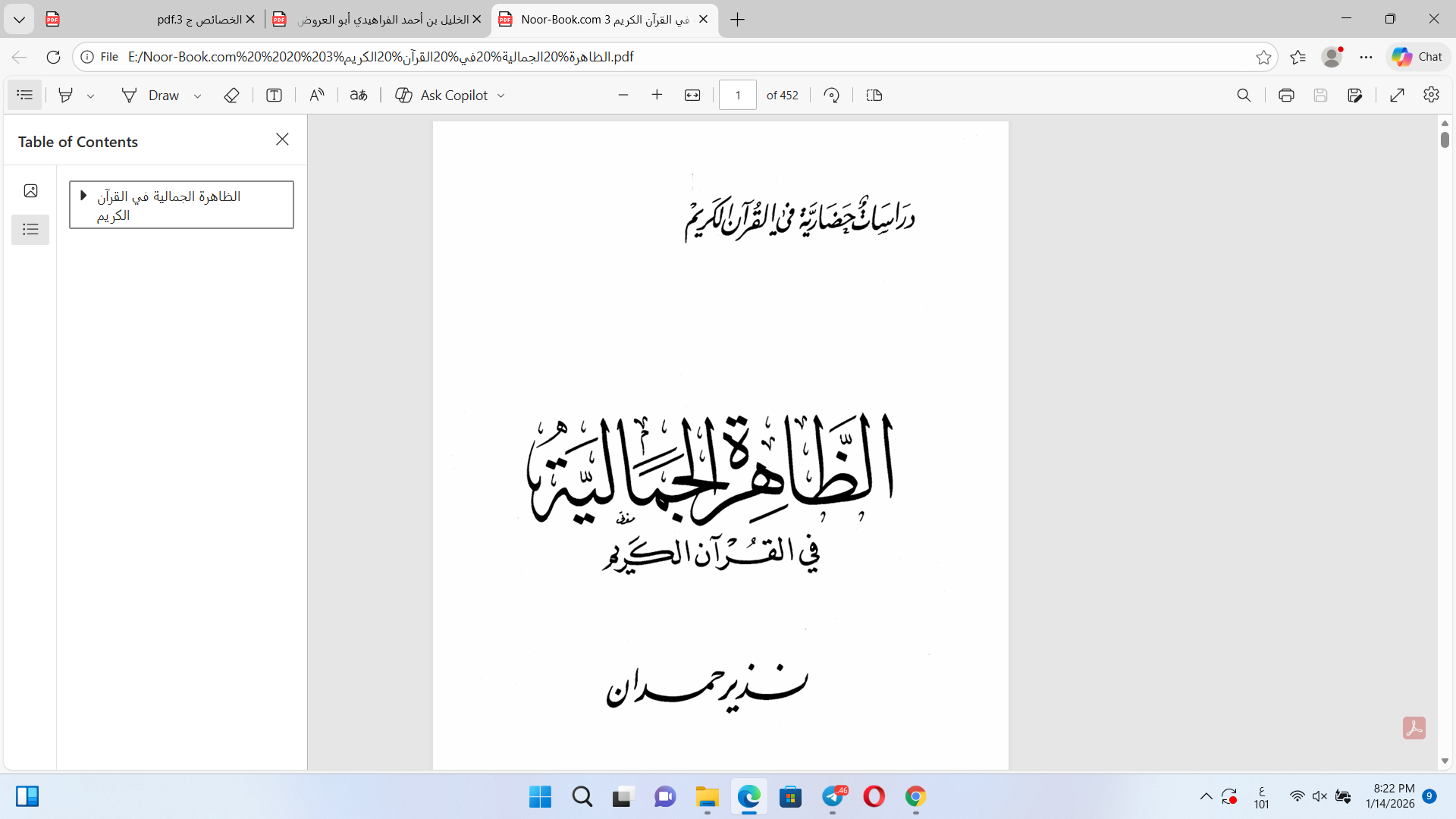Click the scrollbar down arrow
The width and height of the screenshot is (1456, 819).
tap(1445, 761)
